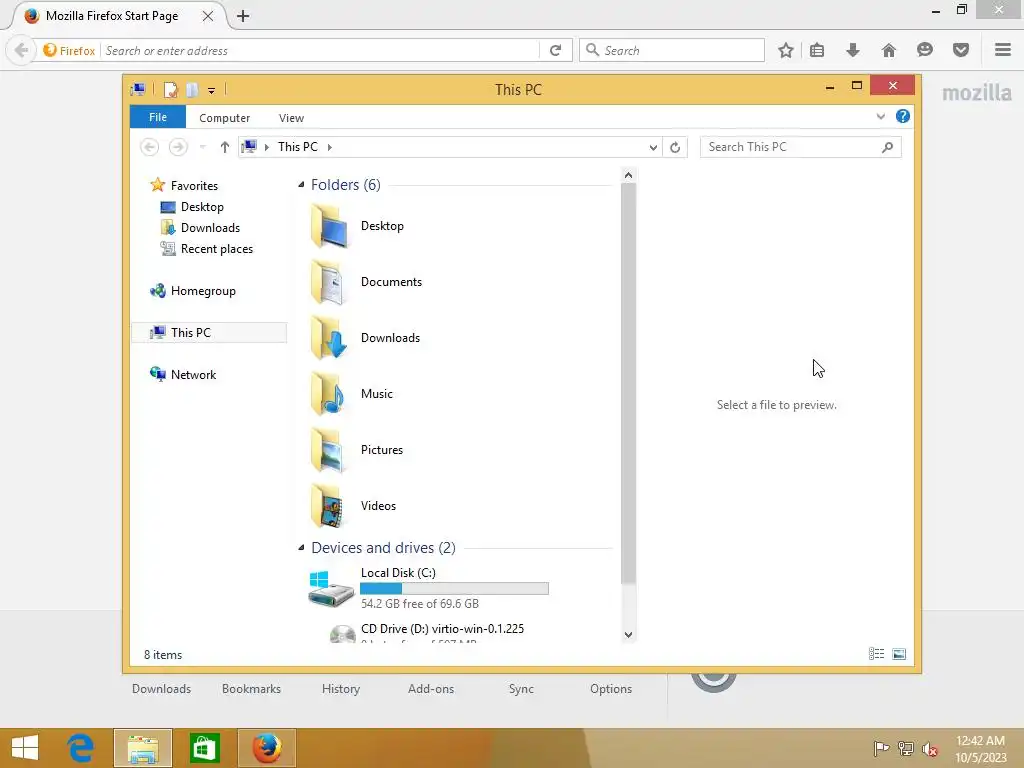The image size is (1024, 768).
Task: Expand the ribbon with the chevron arrow
Action: coord(880,116)
